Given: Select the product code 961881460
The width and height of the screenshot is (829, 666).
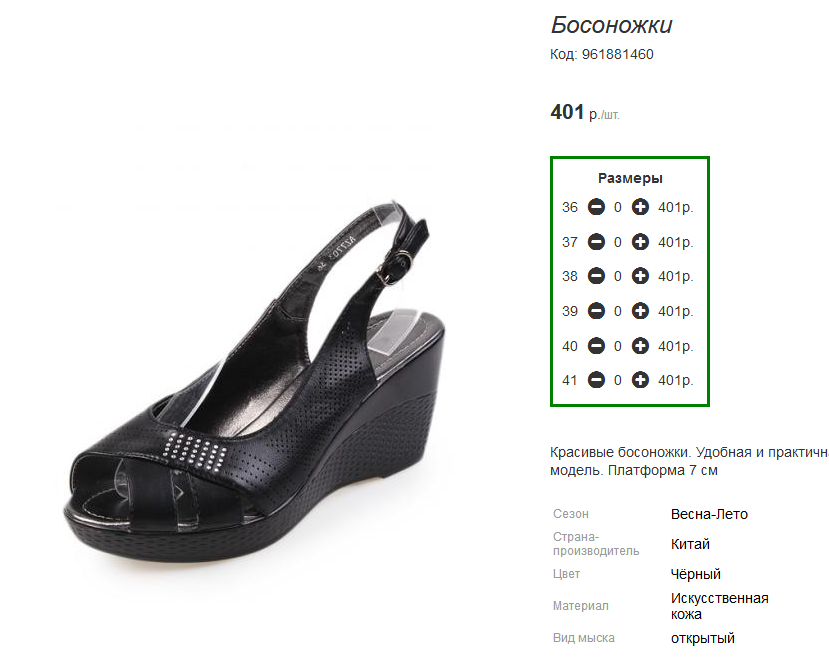Looking at the screenshot, I should [x=618, y=54].
